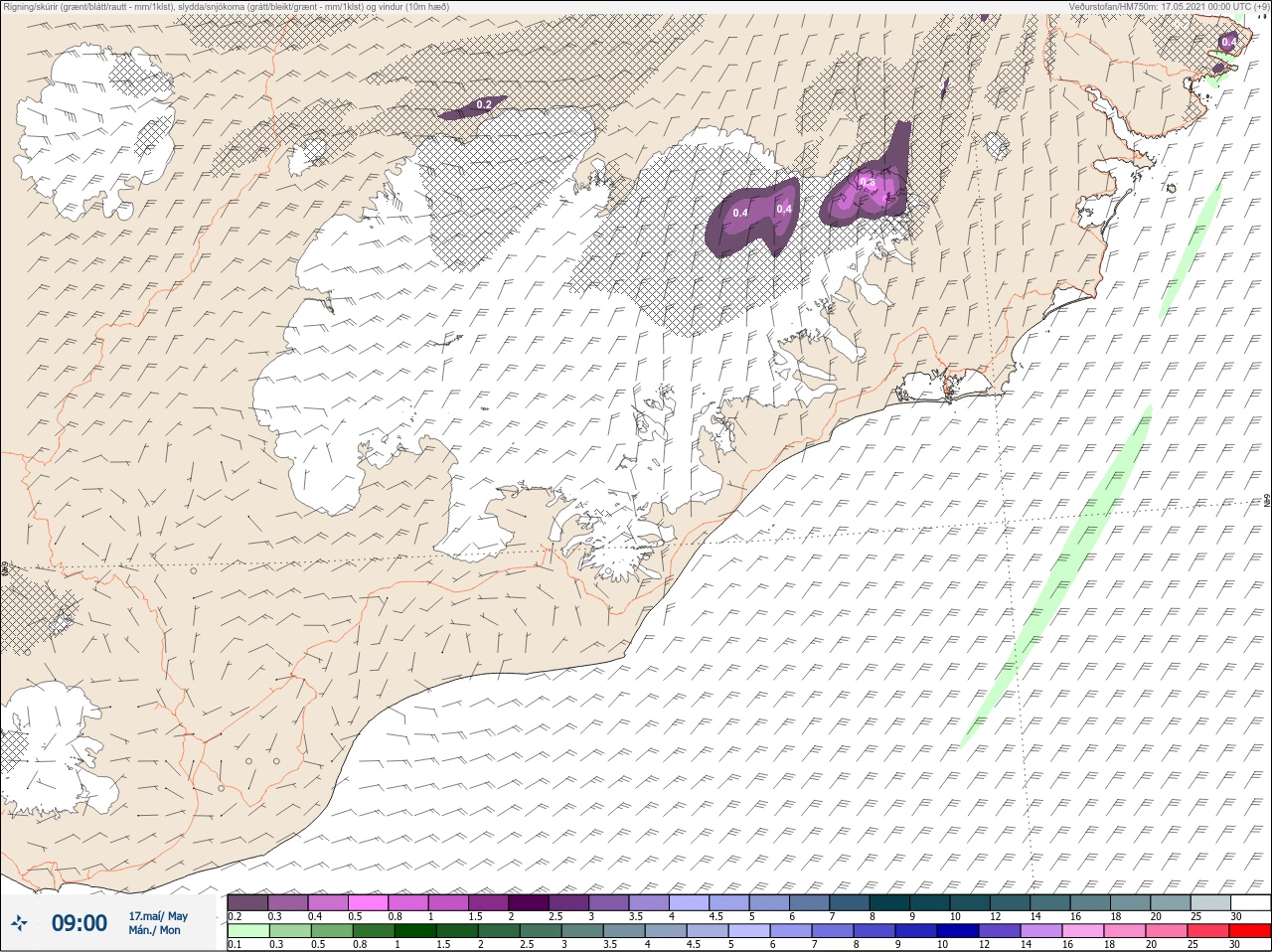This screenshot has height=952, width=1272.
Task: Click the Veðurstofan logo icon beside the time
Action: [x=18, y=923]
